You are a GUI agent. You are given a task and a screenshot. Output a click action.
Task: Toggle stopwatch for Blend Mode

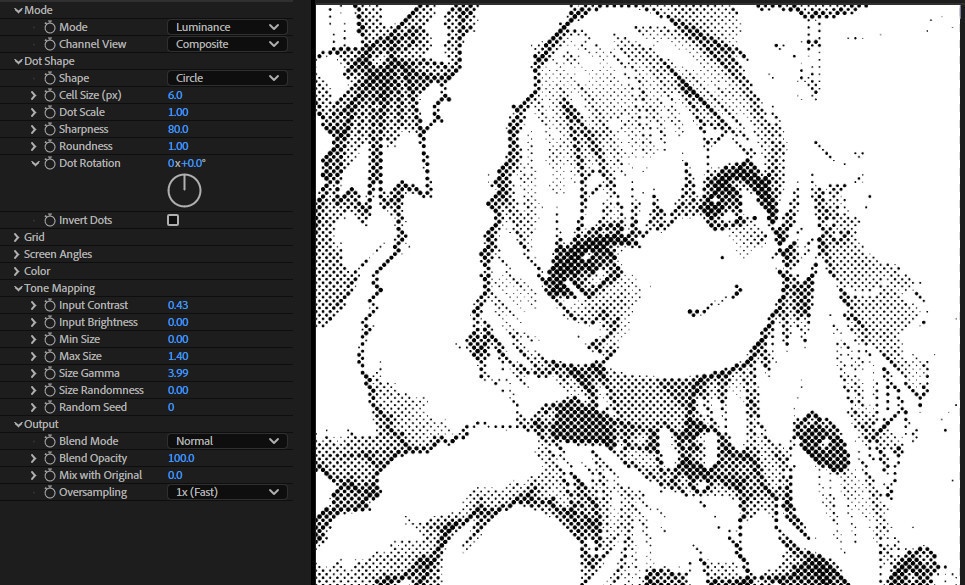pyautogui.click(x=50, y=441)
